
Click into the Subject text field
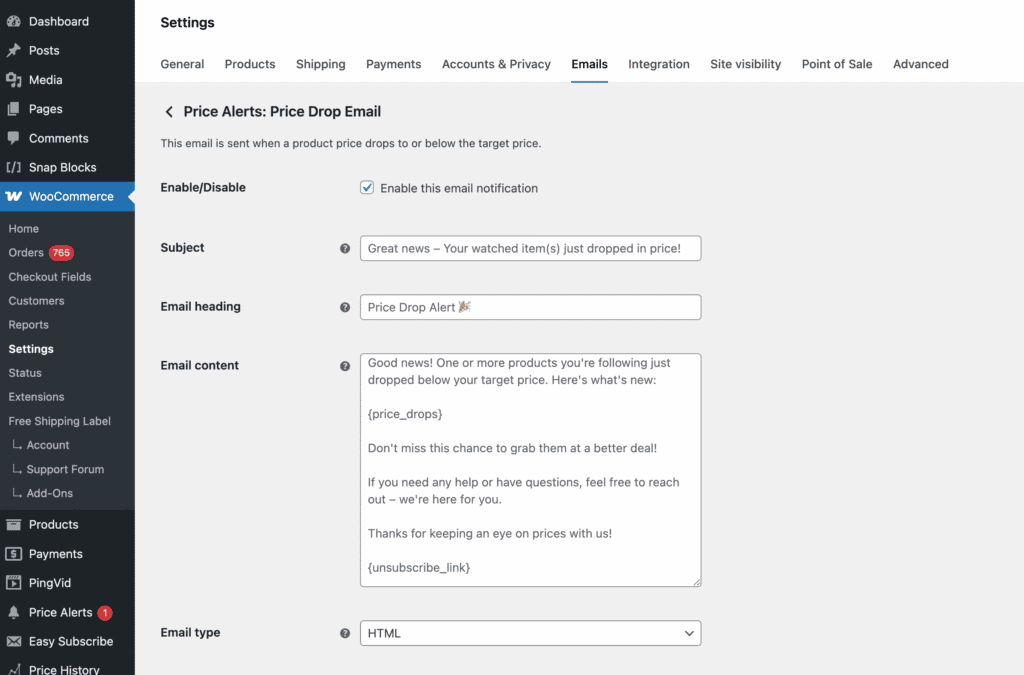(530, 248)
